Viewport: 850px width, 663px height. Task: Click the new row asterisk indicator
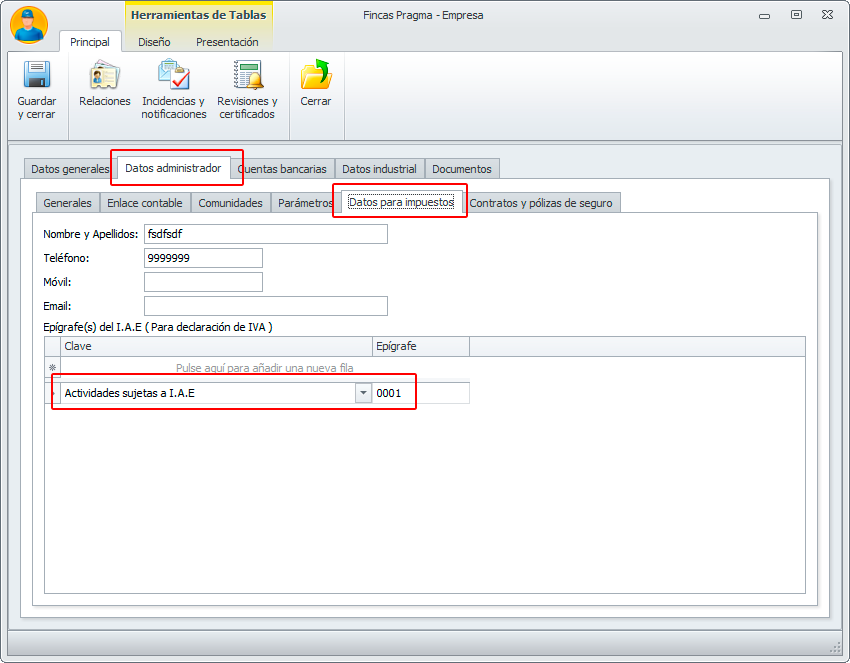coord(53,368)
